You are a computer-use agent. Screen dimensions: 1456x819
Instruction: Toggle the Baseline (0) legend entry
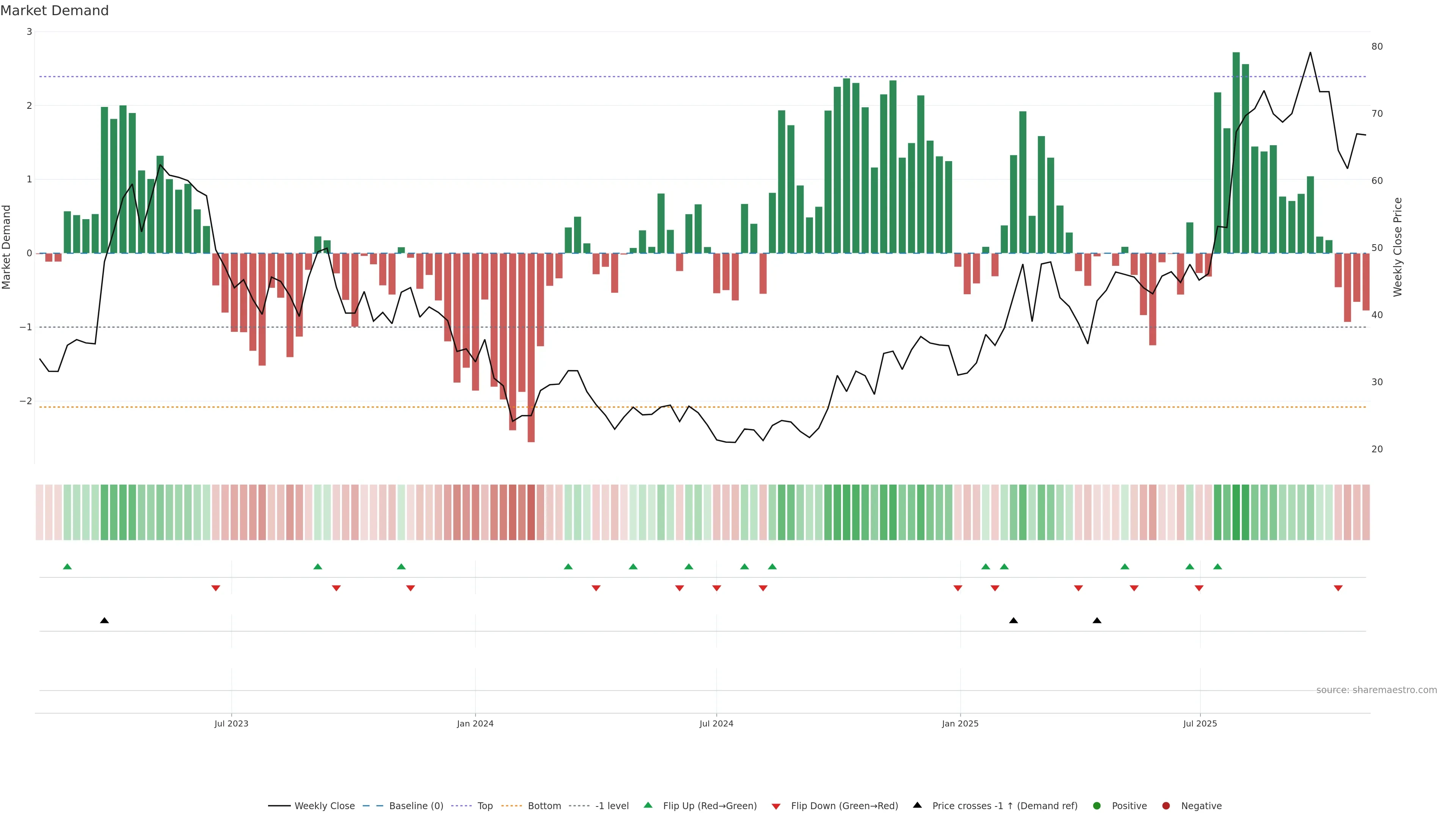click(416, 805)
